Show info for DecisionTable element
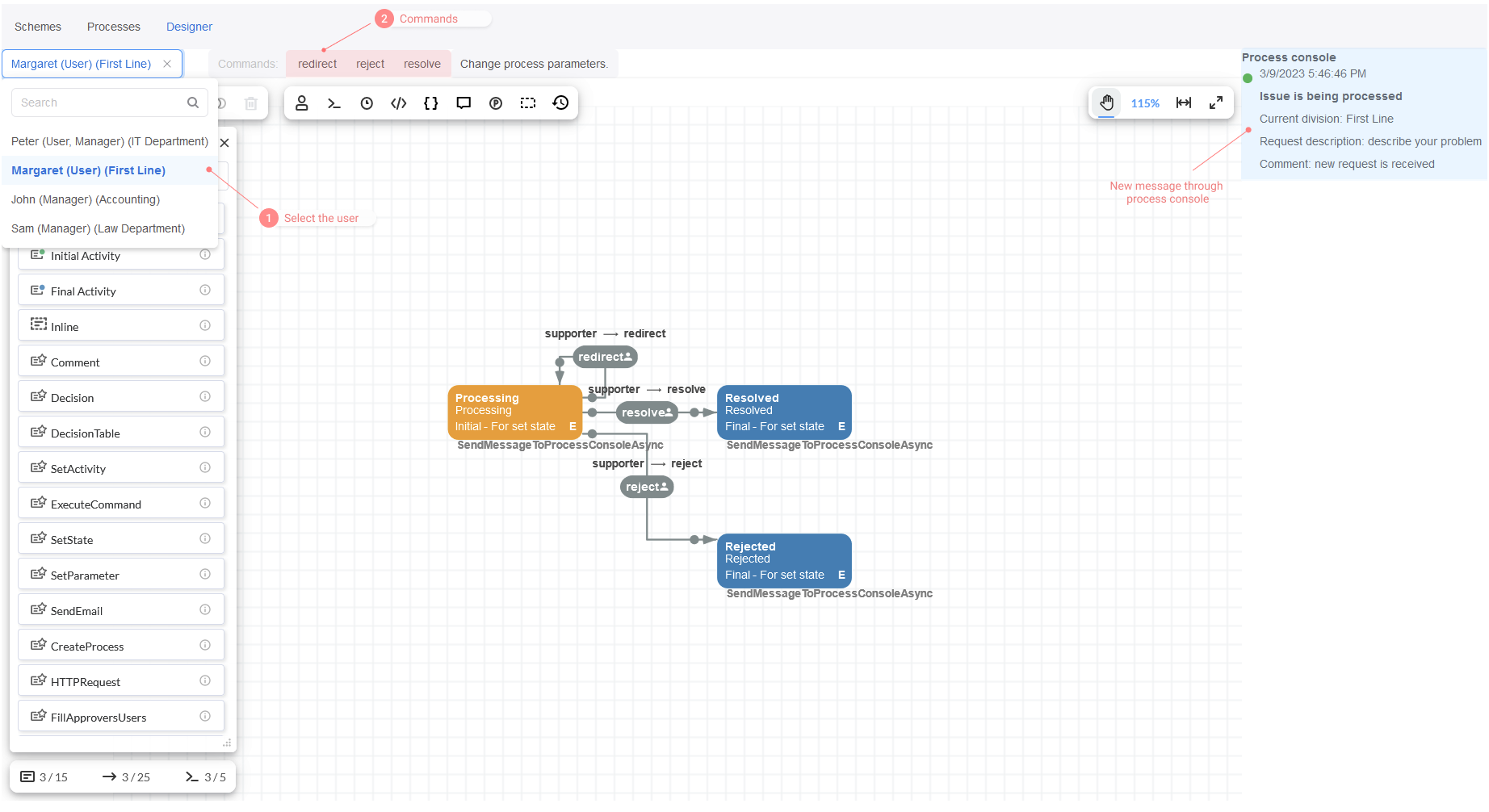 coord(205,432)
